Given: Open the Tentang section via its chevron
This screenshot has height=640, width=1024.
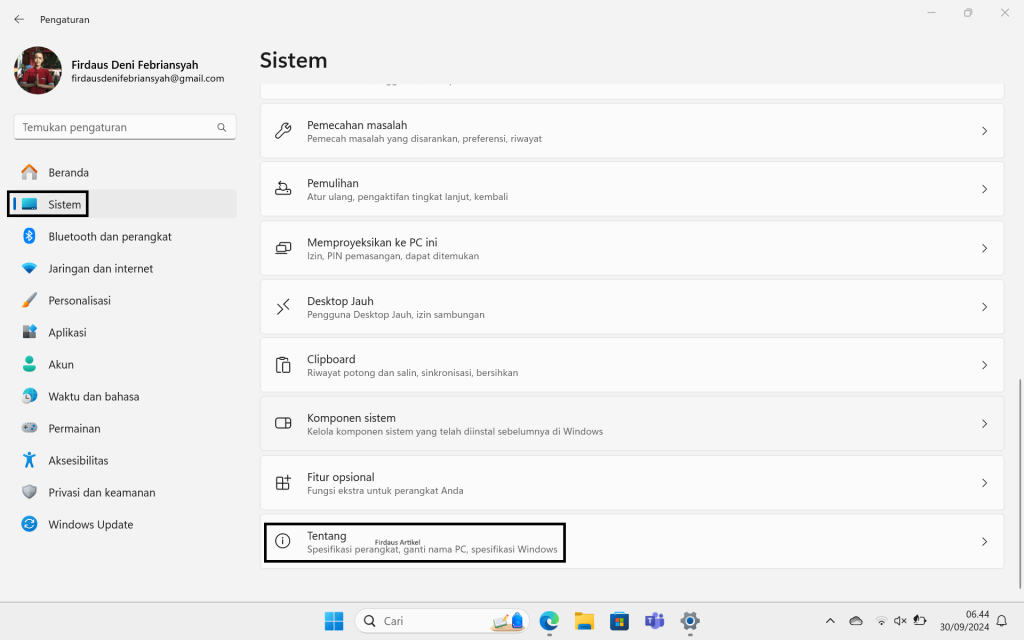Looking at the screenshot, I should click(983, 541).
